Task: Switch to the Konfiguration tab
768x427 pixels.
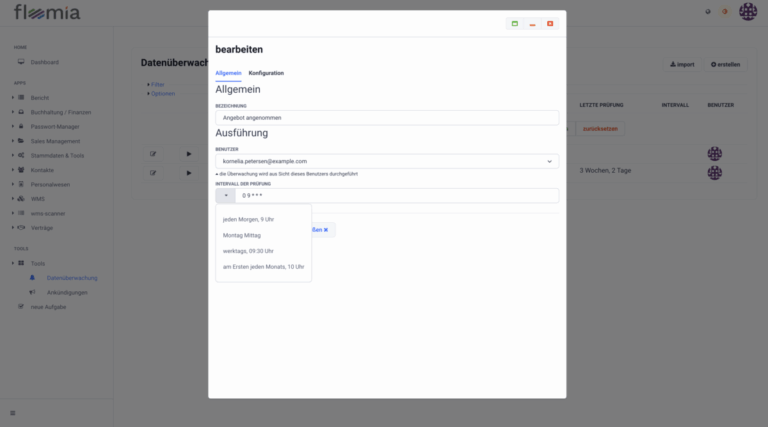Action: coord(266,73)
